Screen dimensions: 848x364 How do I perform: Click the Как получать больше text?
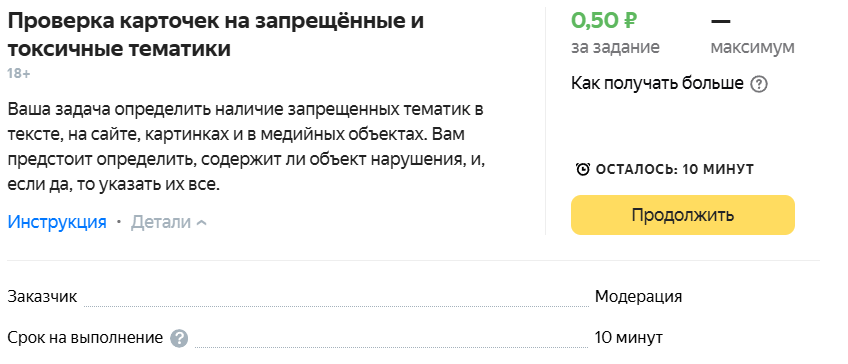657,84
